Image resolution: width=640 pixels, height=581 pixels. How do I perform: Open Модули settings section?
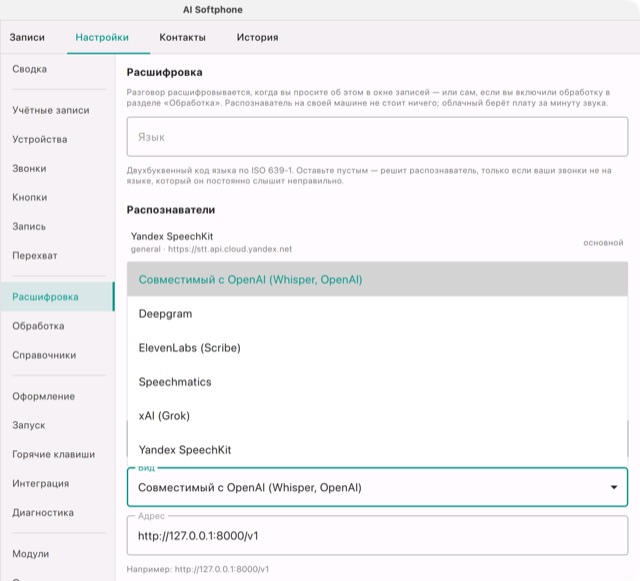point(58,554)
